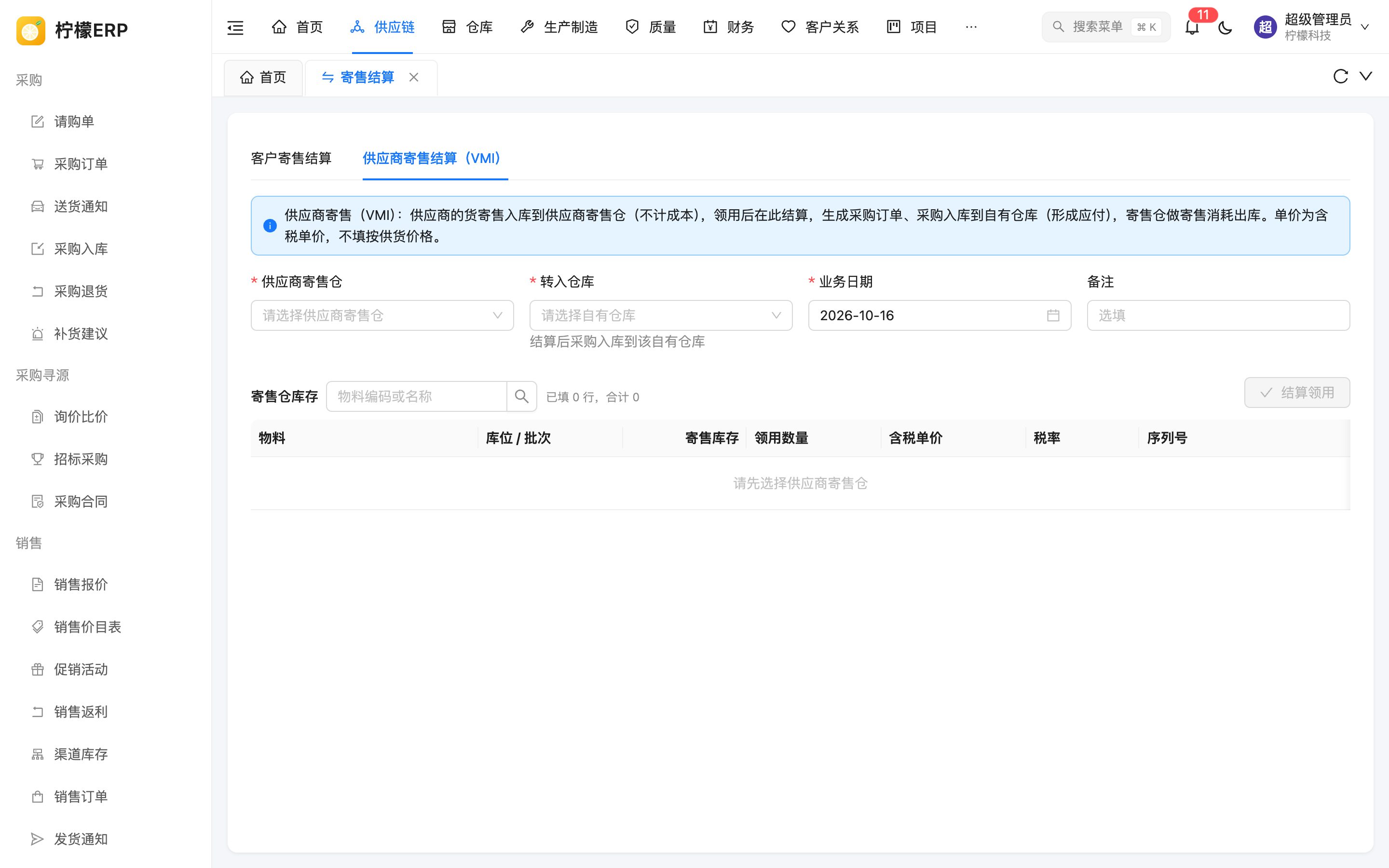Click the 结算领用 button

click(x=1296, y=393)
